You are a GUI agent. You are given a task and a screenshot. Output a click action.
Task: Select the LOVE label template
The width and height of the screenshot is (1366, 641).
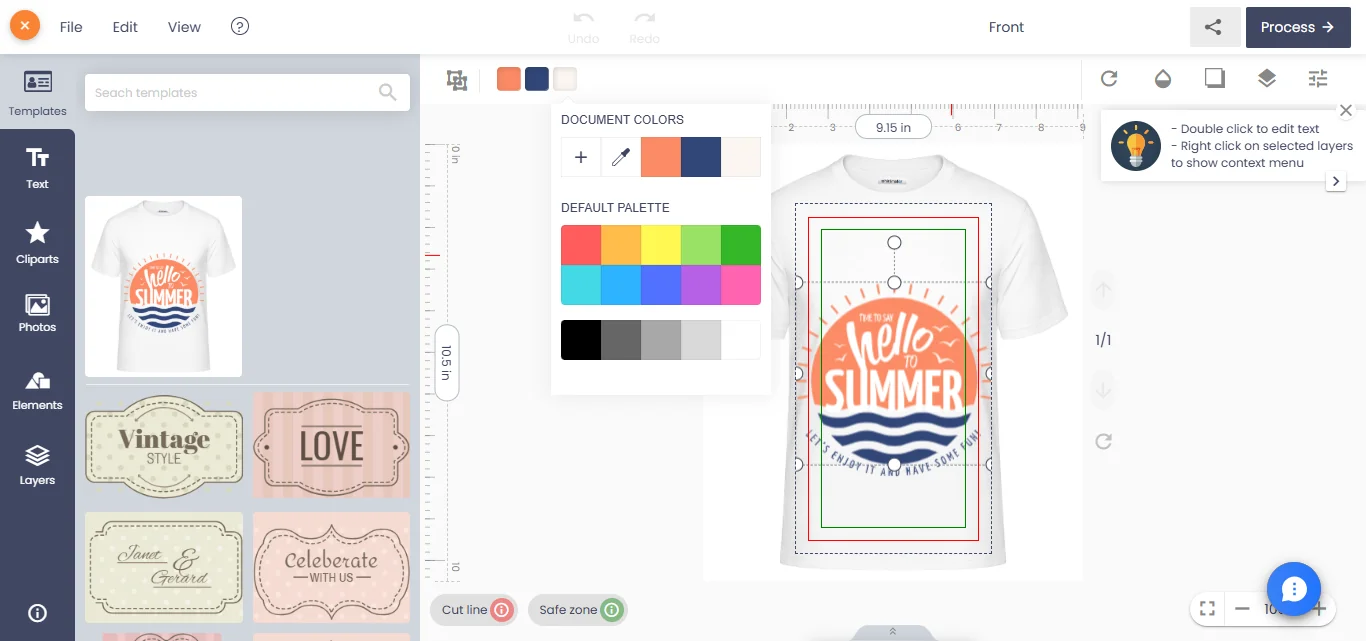pos(331,445)
